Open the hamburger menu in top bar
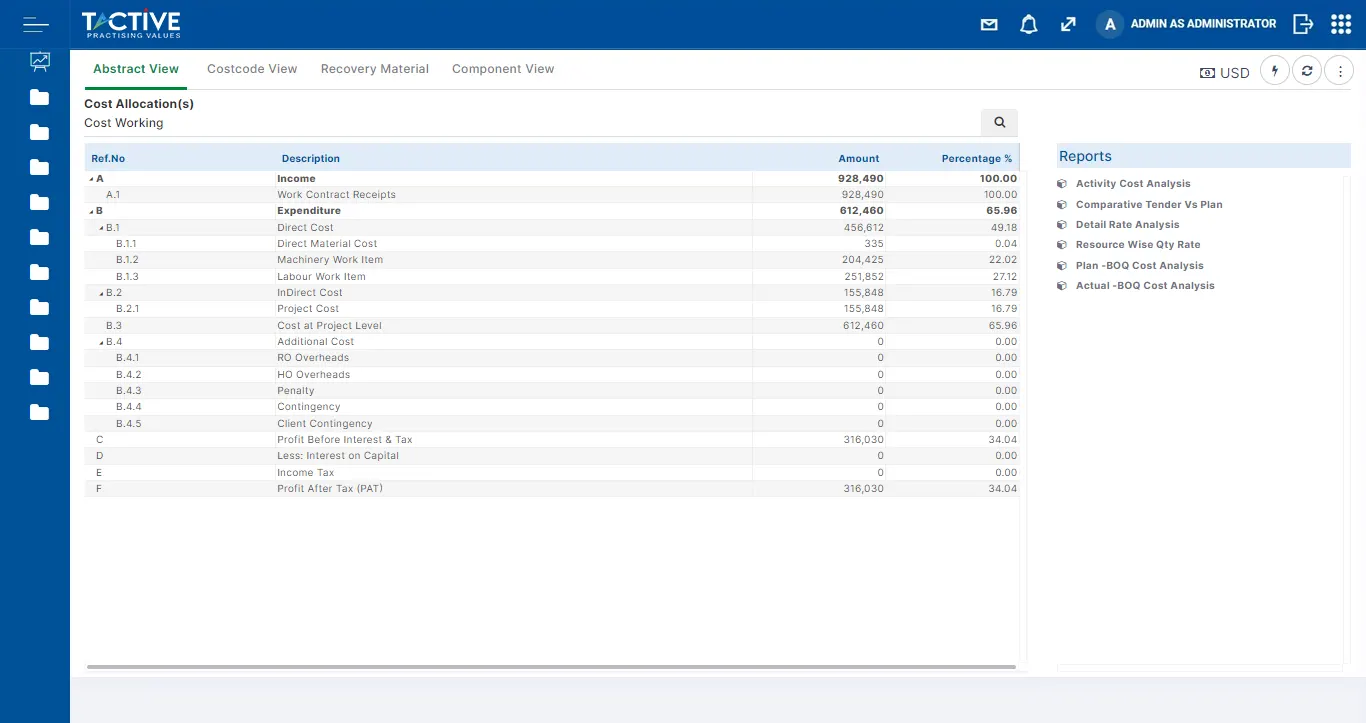 point(36,24)
